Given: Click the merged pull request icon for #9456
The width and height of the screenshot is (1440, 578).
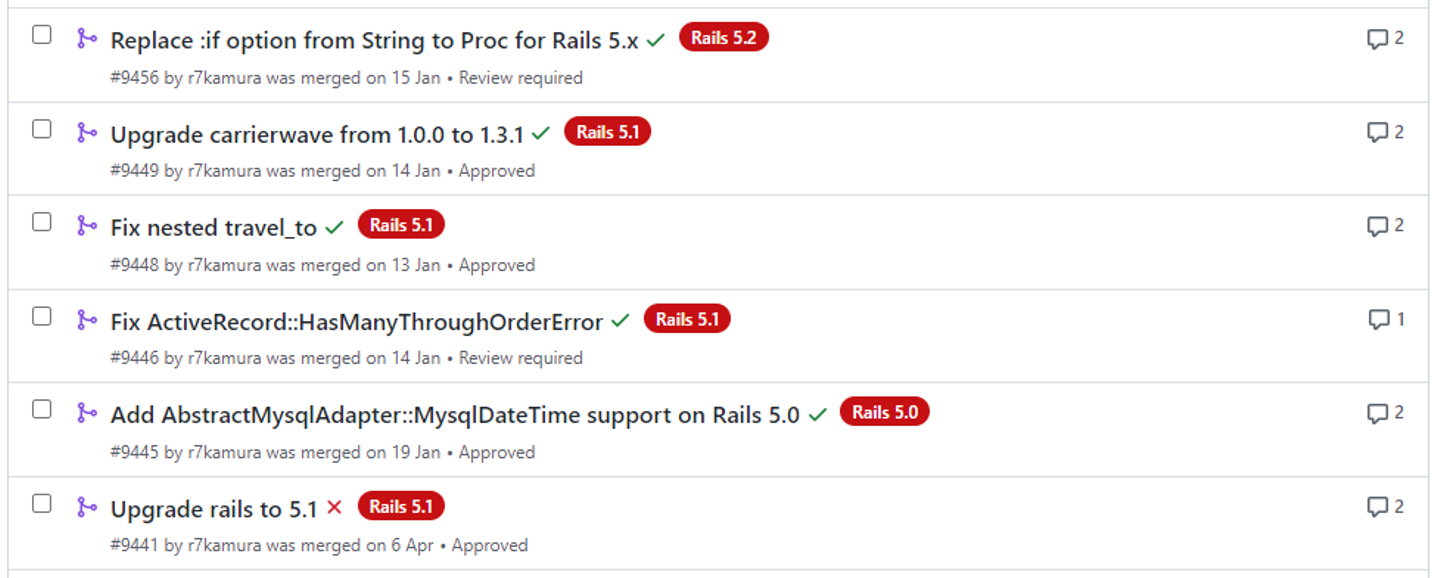Looking at the screenshot, I should [87, 39].
